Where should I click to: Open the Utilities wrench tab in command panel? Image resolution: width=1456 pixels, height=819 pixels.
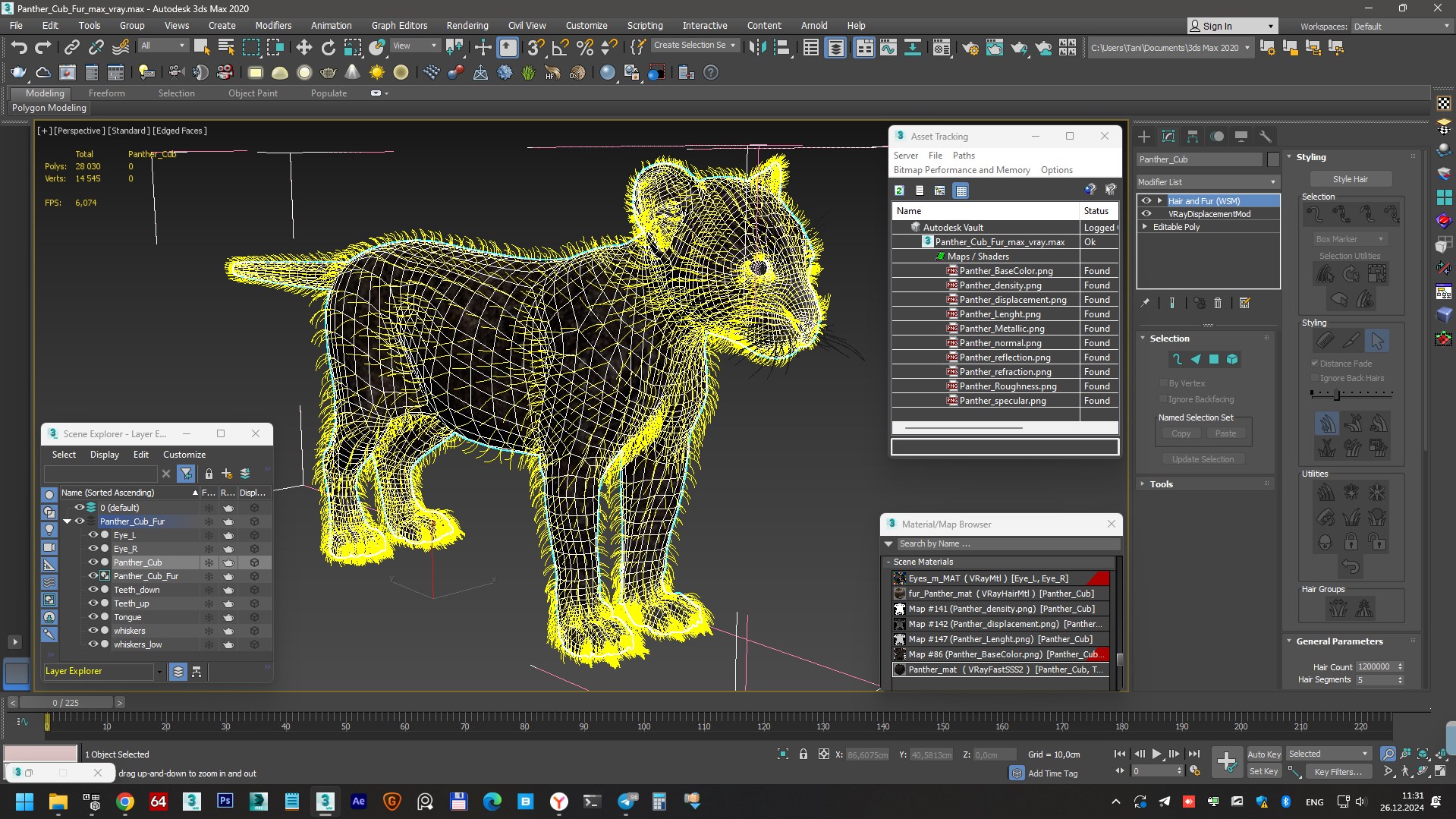pyautogui.click(x=1265, y=137)
